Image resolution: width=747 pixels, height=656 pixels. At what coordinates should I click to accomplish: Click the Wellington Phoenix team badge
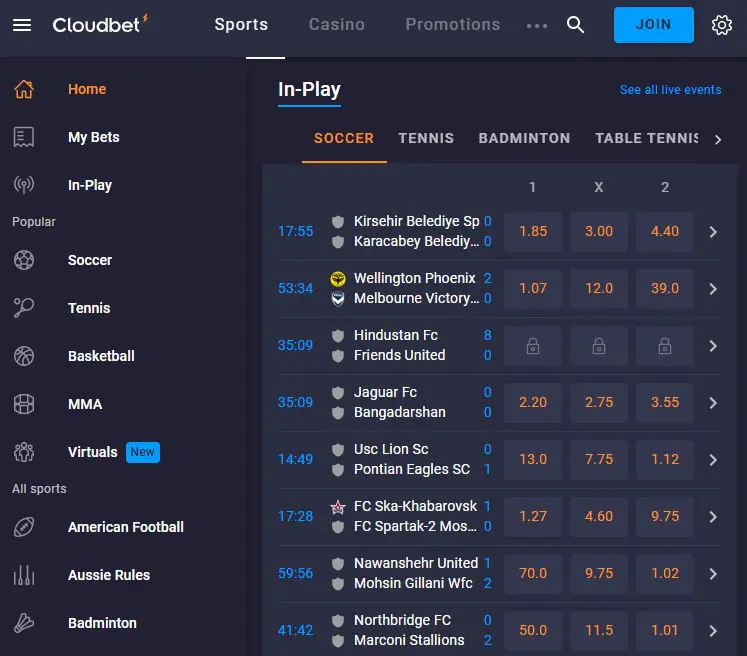tap(338, 278)
